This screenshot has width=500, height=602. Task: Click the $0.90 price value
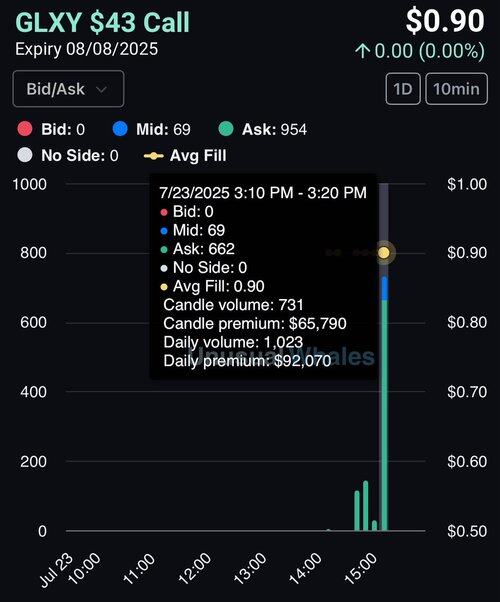[x=445, y=20]
